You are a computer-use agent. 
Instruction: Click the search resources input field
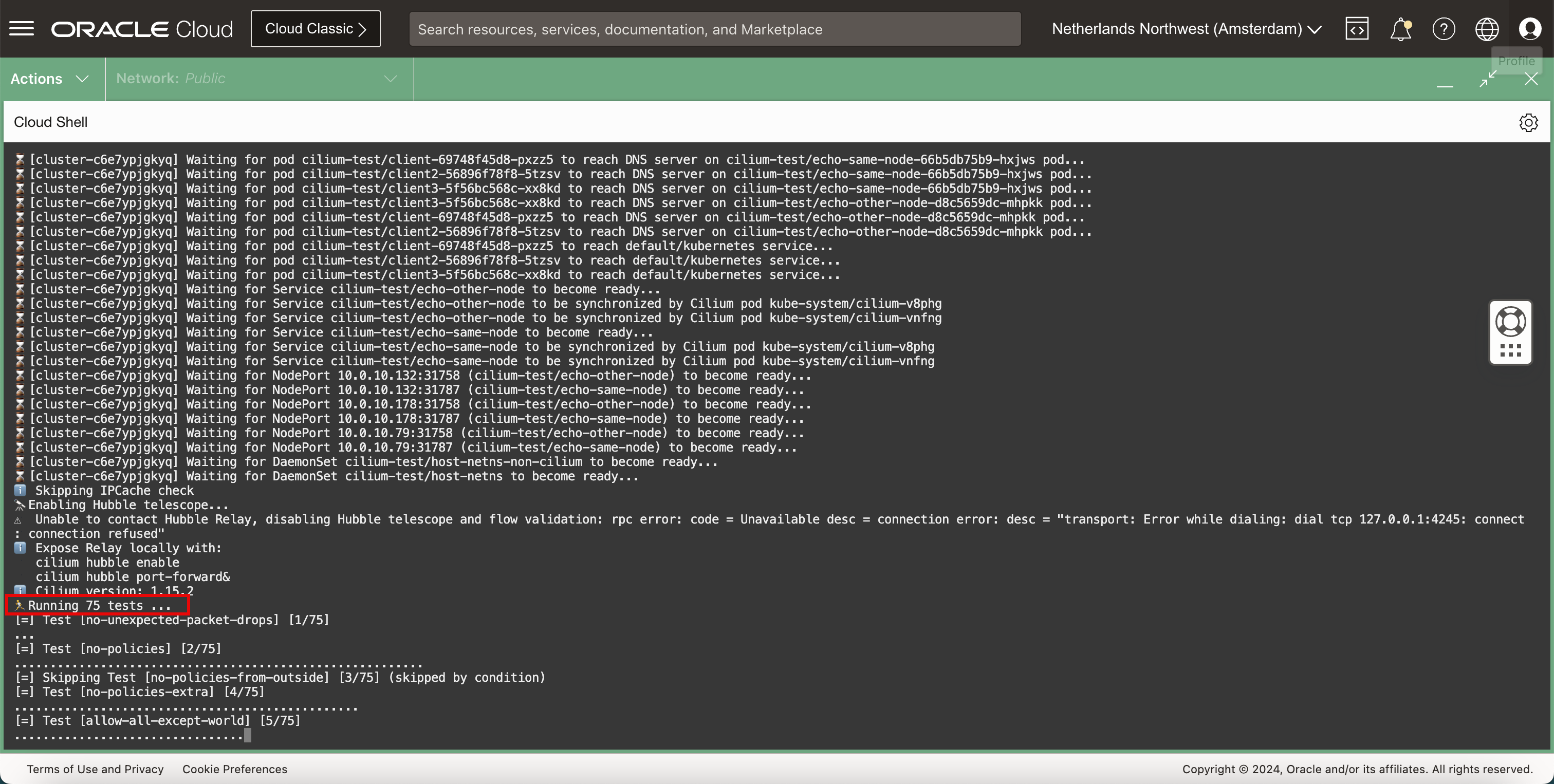click(715, 29)
